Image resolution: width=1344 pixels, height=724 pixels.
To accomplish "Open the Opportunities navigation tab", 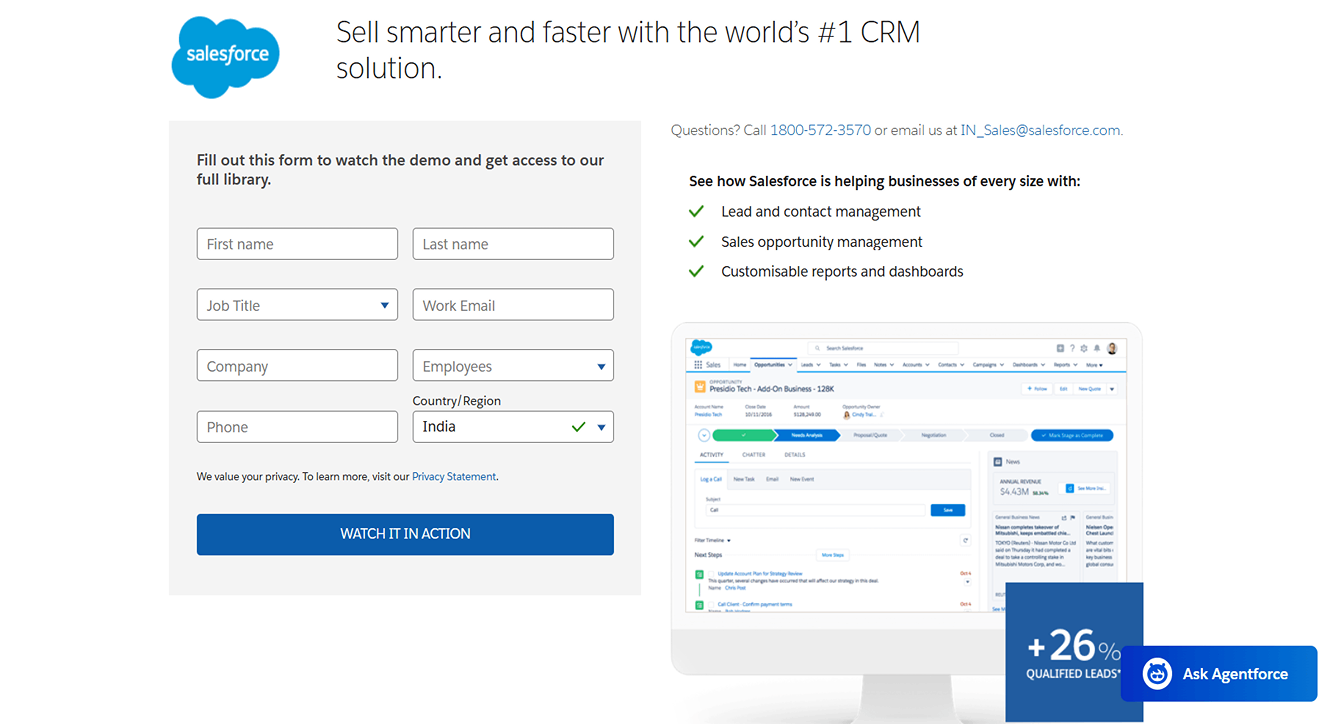I will tap(771, 365).
